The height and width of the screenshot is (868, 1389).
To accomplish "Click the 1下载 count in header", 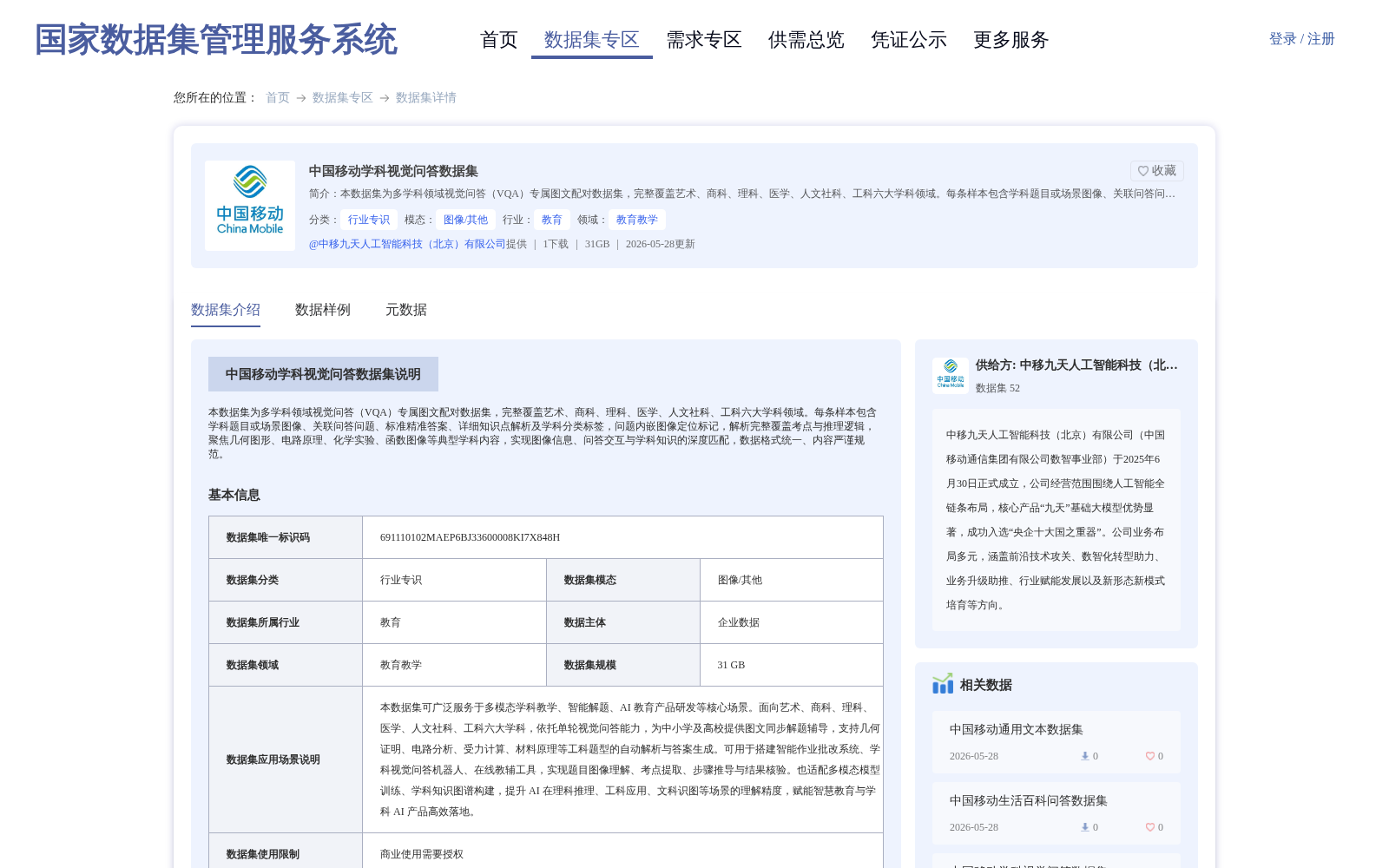I will tap(556, 244).
